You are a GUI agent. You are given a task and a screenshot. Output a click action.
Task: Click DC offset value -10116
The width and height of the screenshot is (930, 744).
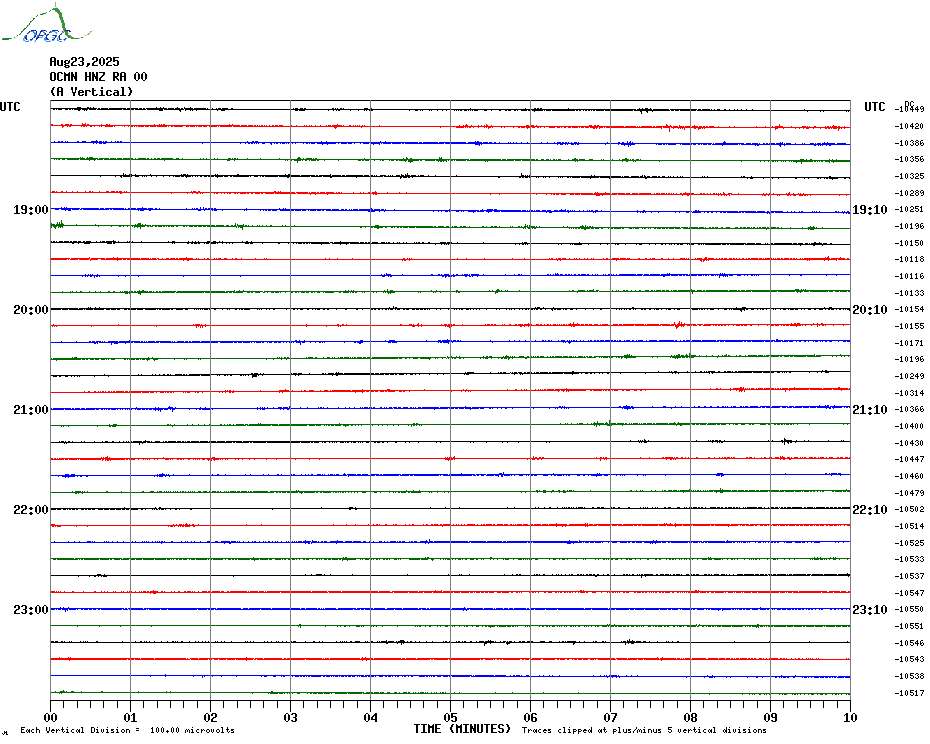point(910,276)
